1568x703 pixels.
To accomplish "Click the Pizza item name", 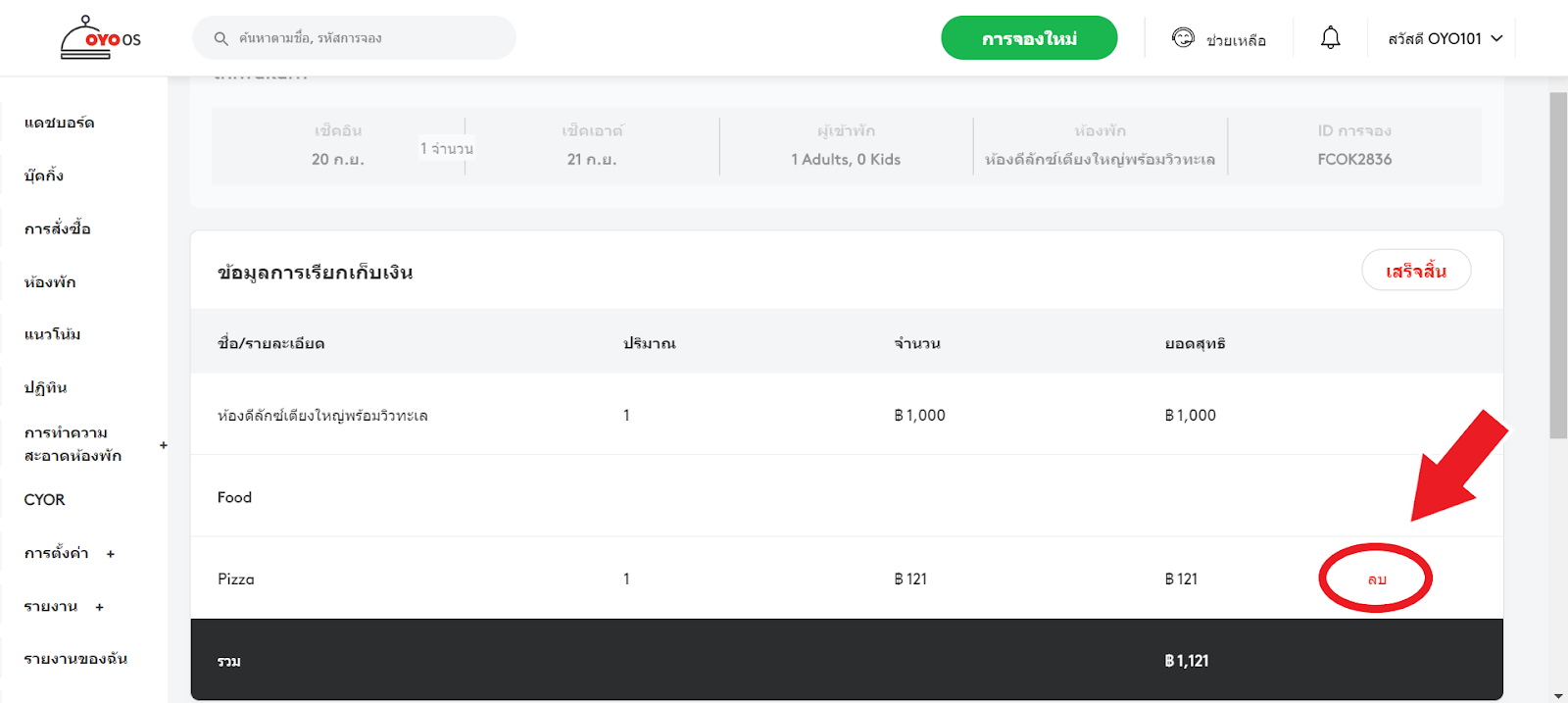I will pos(235,579).
